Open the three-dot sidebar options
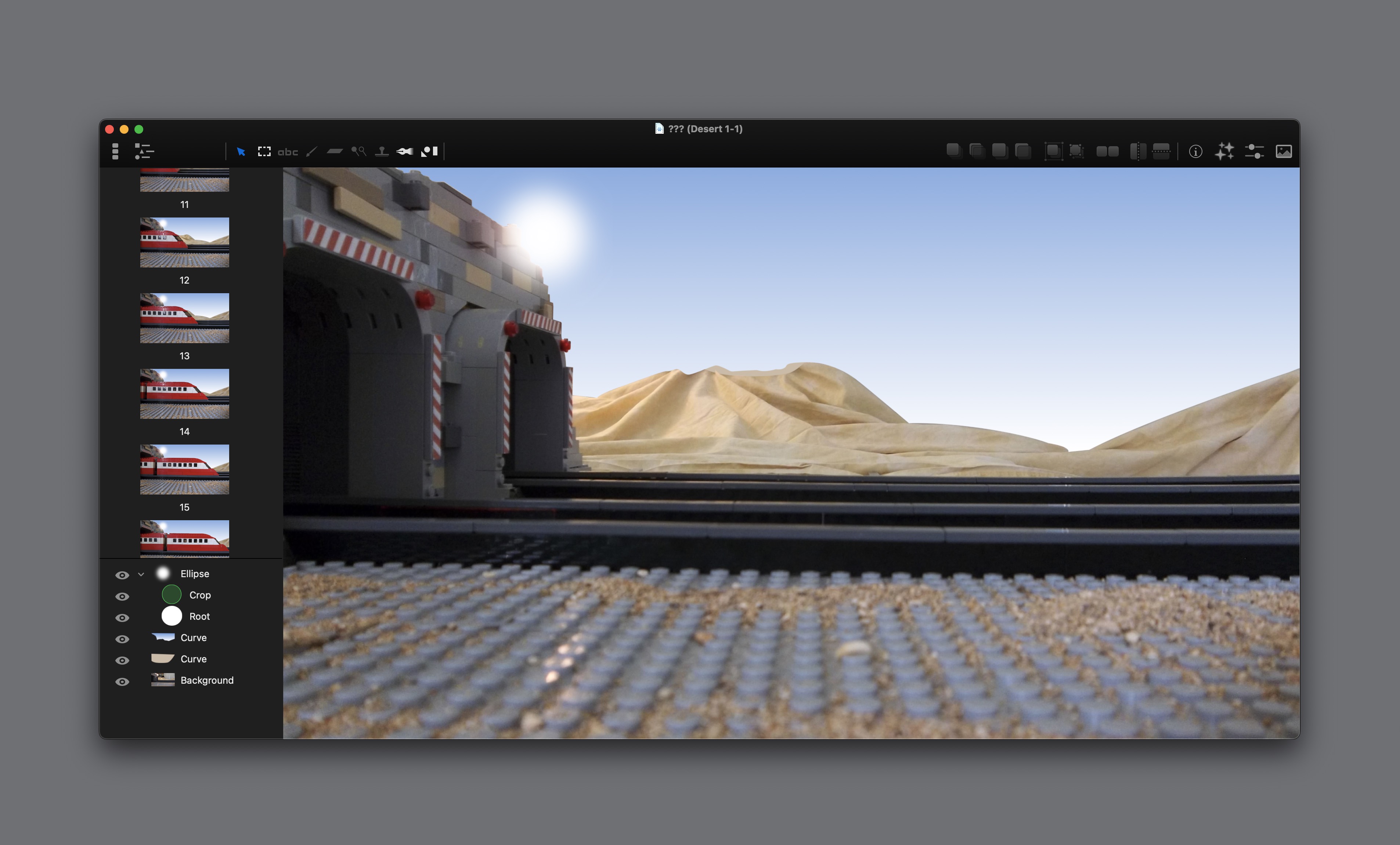1400x845 pixels. tap(115, 152)
